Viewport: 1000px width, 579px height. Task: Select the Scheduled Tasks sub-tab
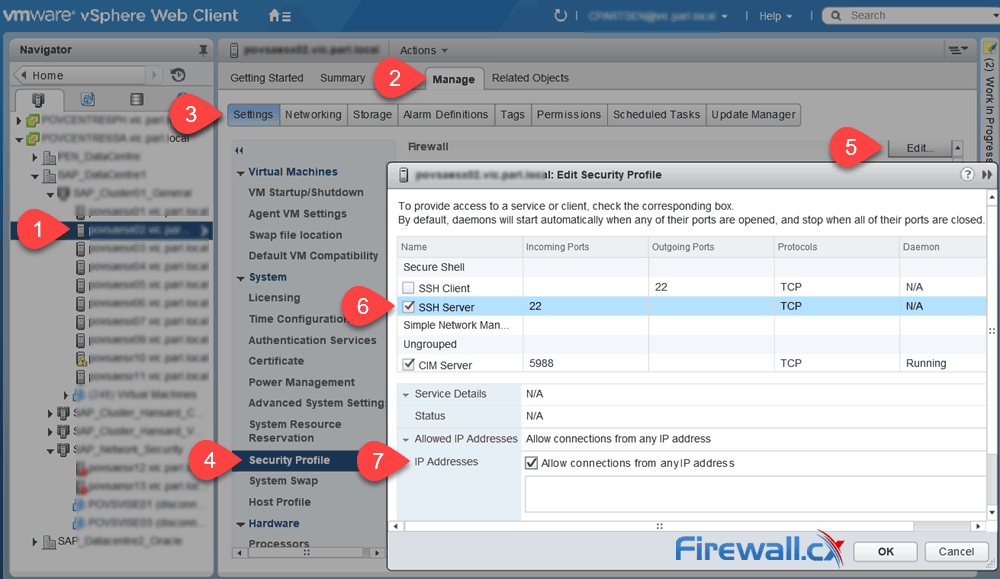656,115
